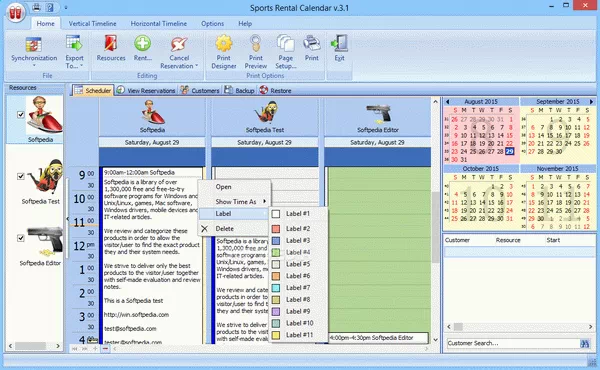Pick the purple Label #9 swatch
The width and height of the screenshot is (600, 370).
coord(276,311)
